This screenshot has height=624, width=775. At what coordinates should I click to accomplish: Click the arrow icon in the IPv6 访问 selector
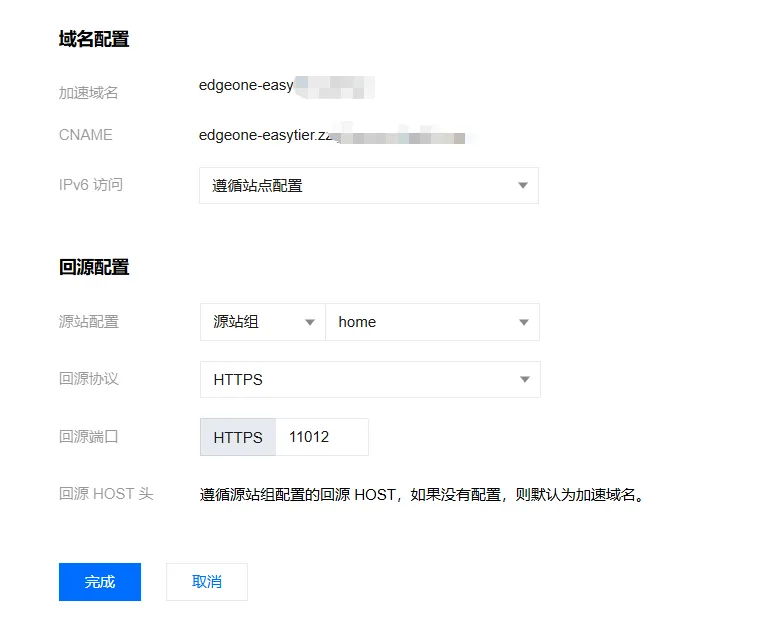(x=522, y=186)
